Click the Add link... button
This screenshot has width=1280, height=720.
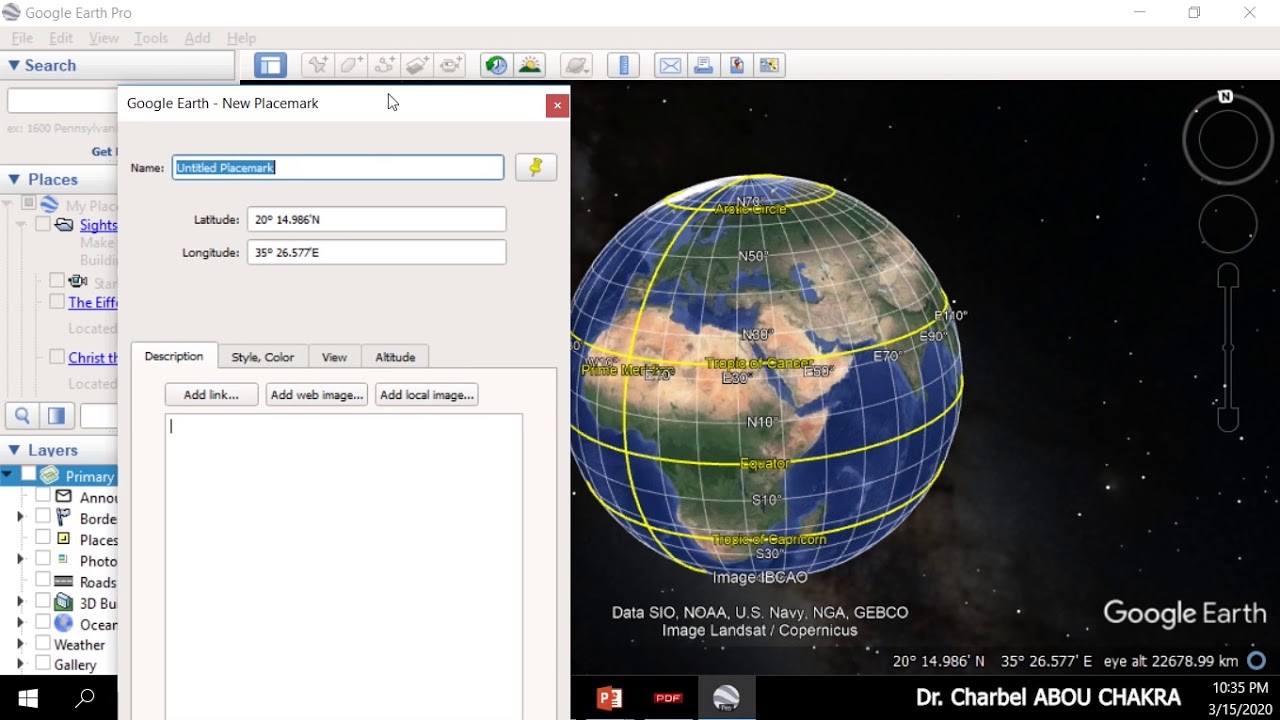211,395
